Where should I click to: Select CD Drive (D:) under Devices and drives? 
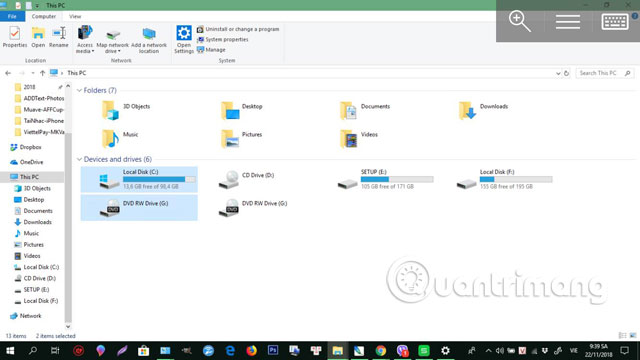(247, 179)
